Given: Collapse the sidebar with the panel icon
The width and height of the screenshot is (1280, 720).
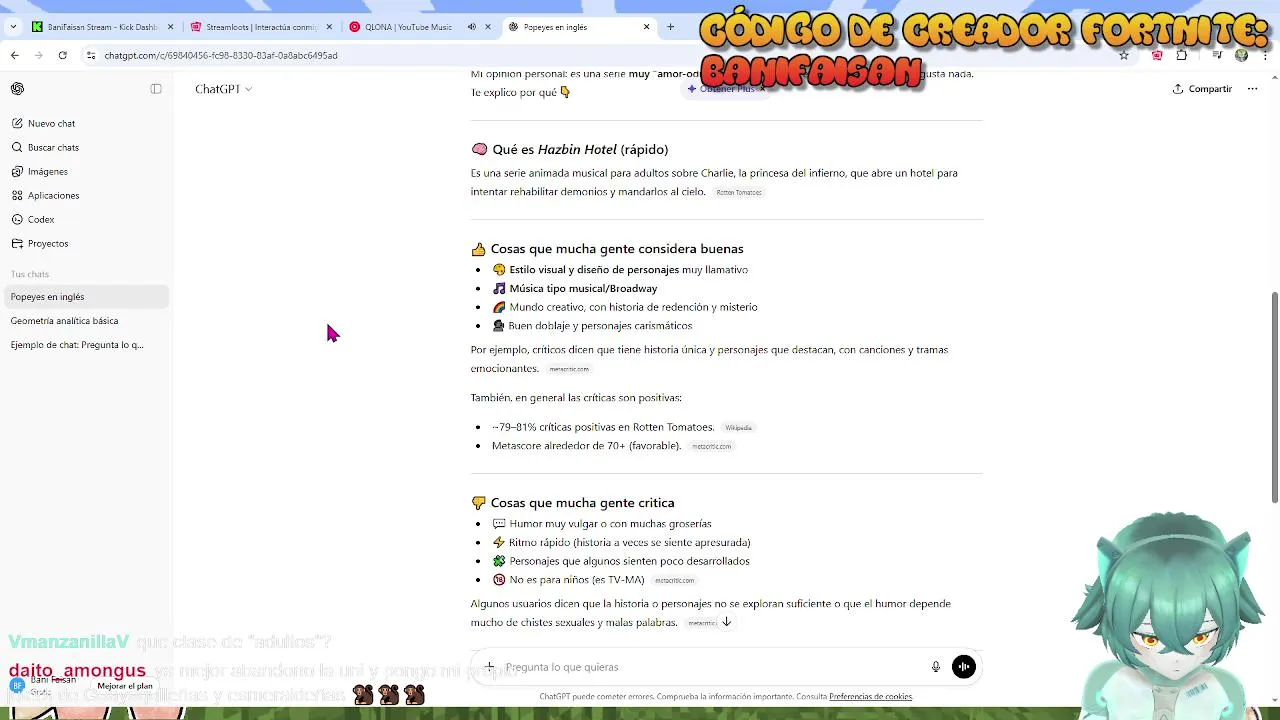Looking at the screenshot, I should click(156, 89).
